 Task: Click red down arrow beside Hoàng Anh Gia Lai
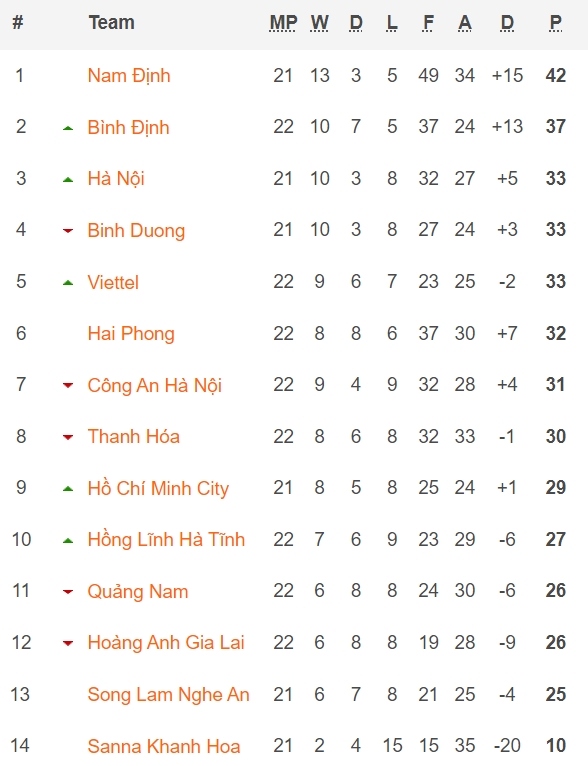pyautogui.click(x=68, y=643)
